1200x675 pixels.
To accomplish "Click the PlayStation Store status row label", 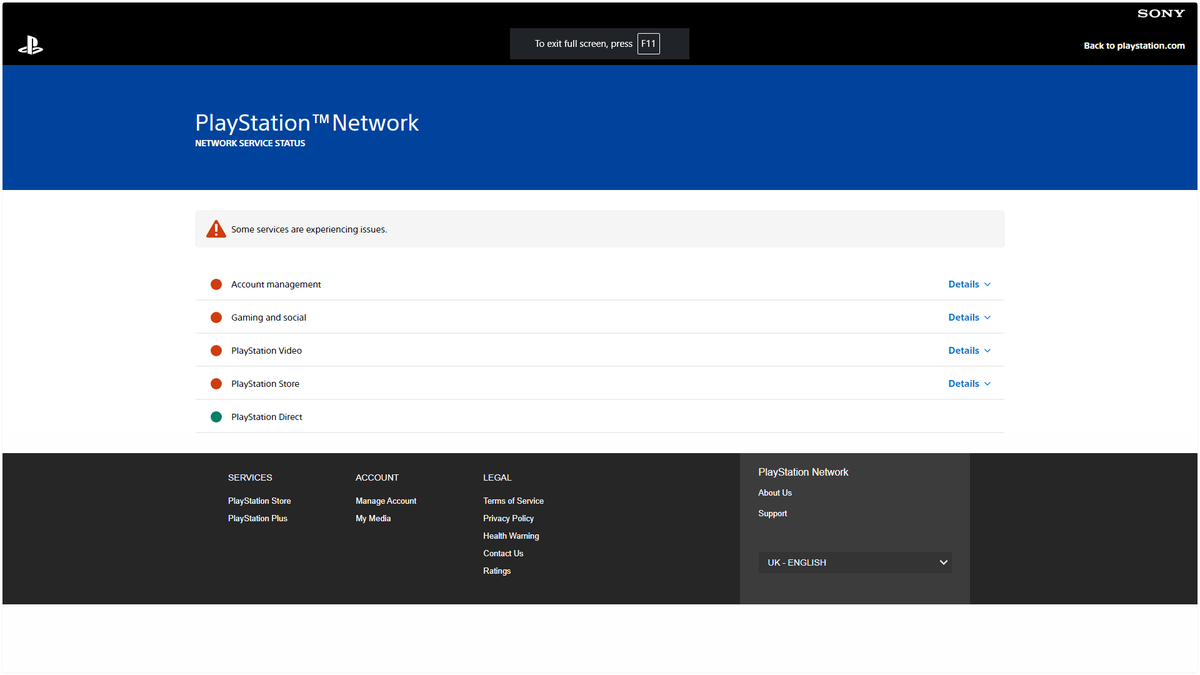I will pyautogui.click(x=265, y=384).
